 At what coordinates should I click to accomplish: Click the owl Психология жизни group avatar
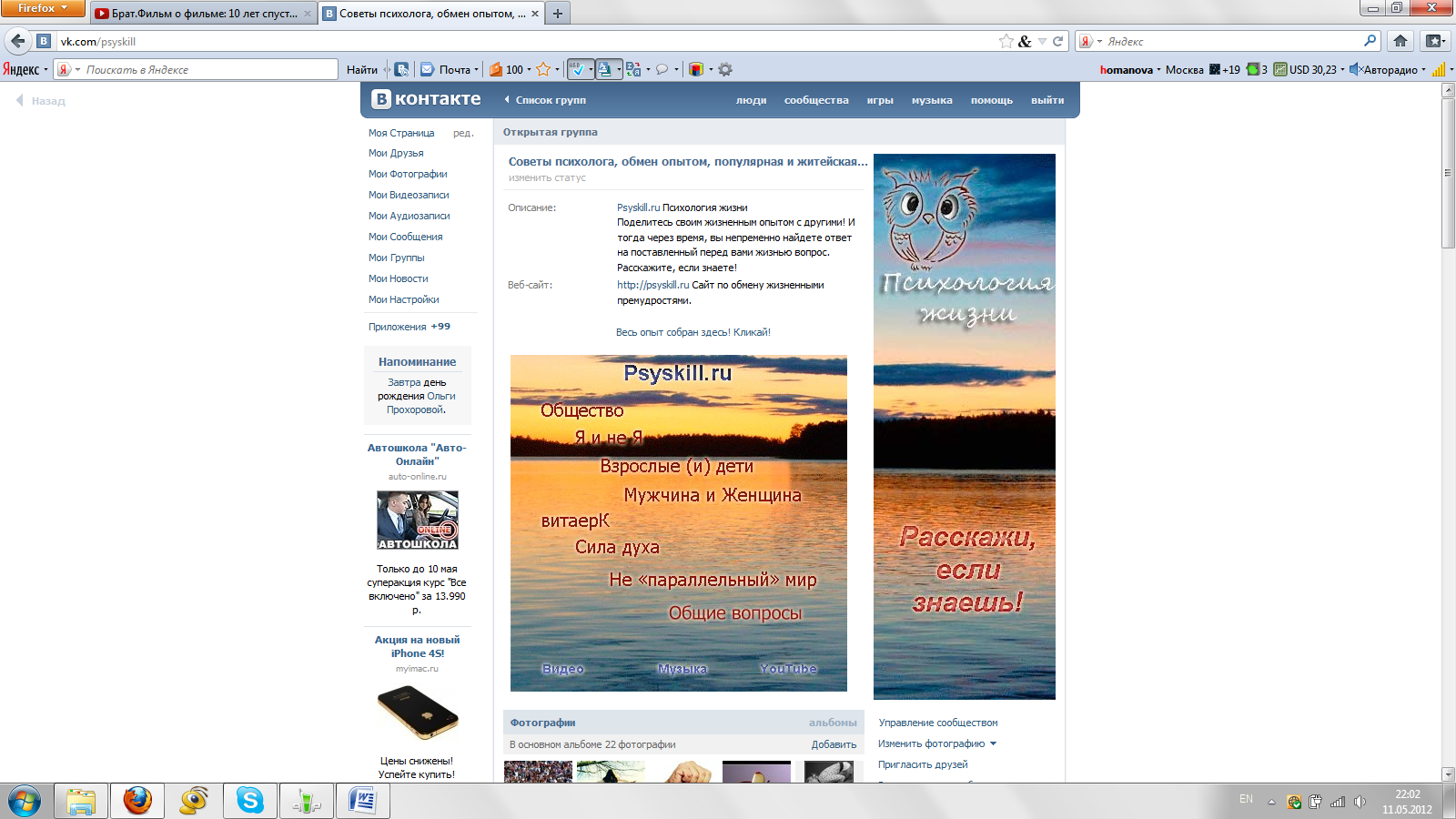(x=965, y=426)
